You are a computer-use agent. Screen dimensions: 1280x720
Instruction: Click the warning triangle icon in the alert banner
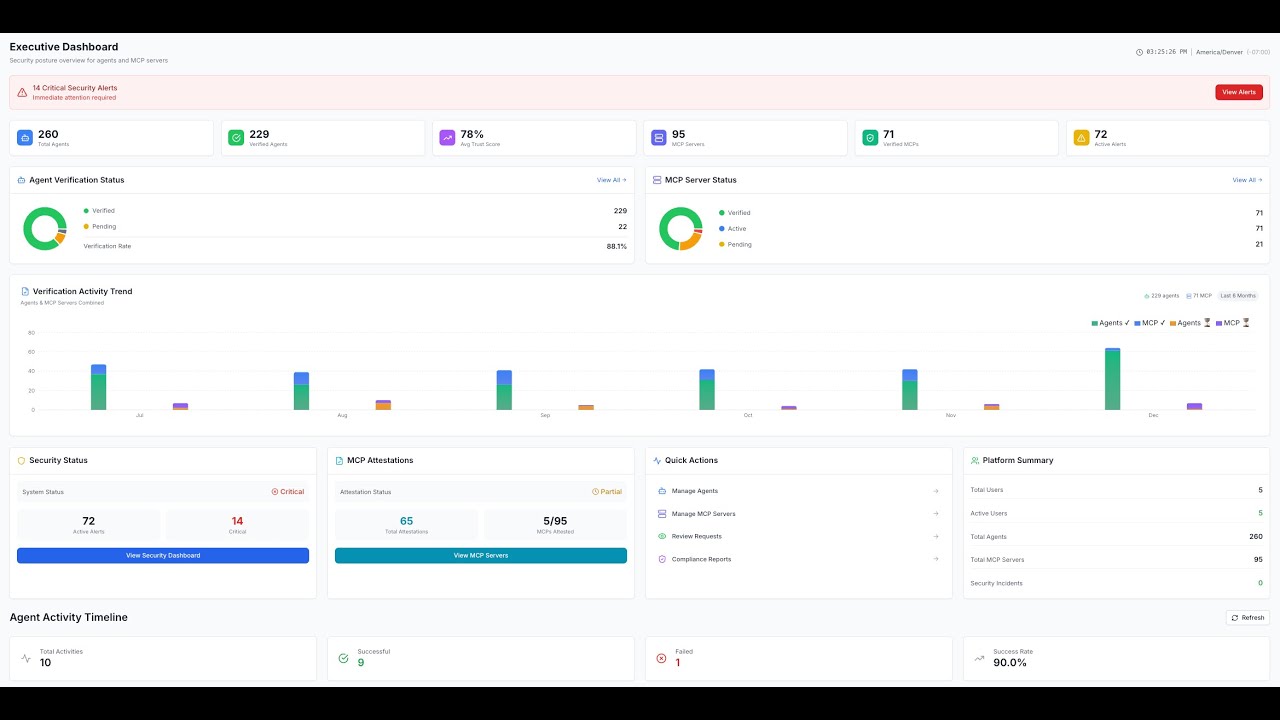click(x=22, y=92)
